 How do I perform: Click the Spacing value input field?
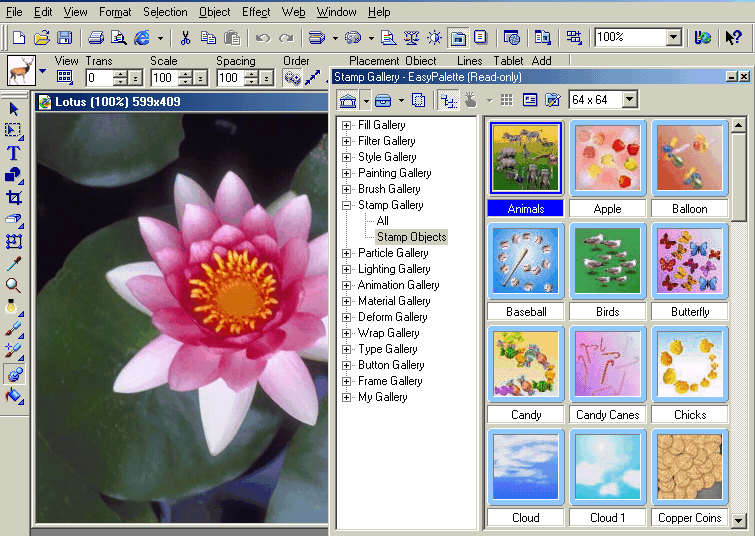(231, 78)
